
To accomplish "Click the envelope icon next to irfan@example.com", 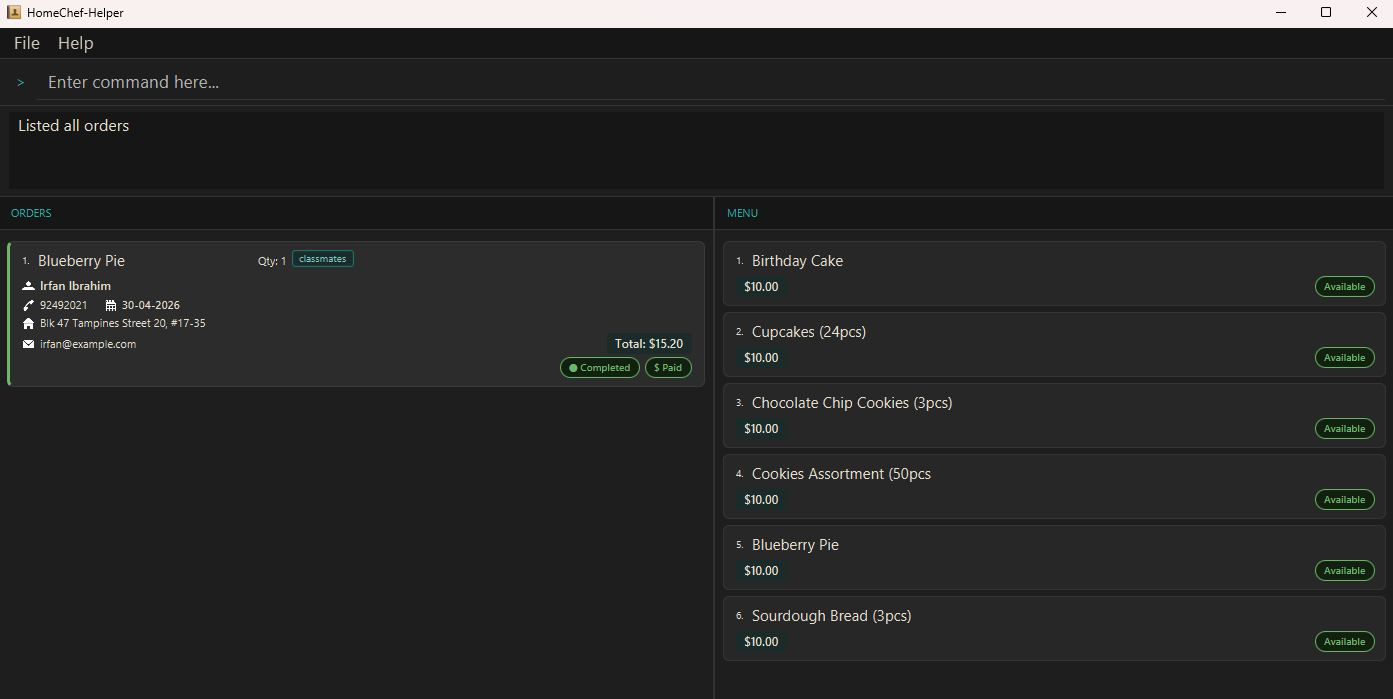I will pos(28,343).
